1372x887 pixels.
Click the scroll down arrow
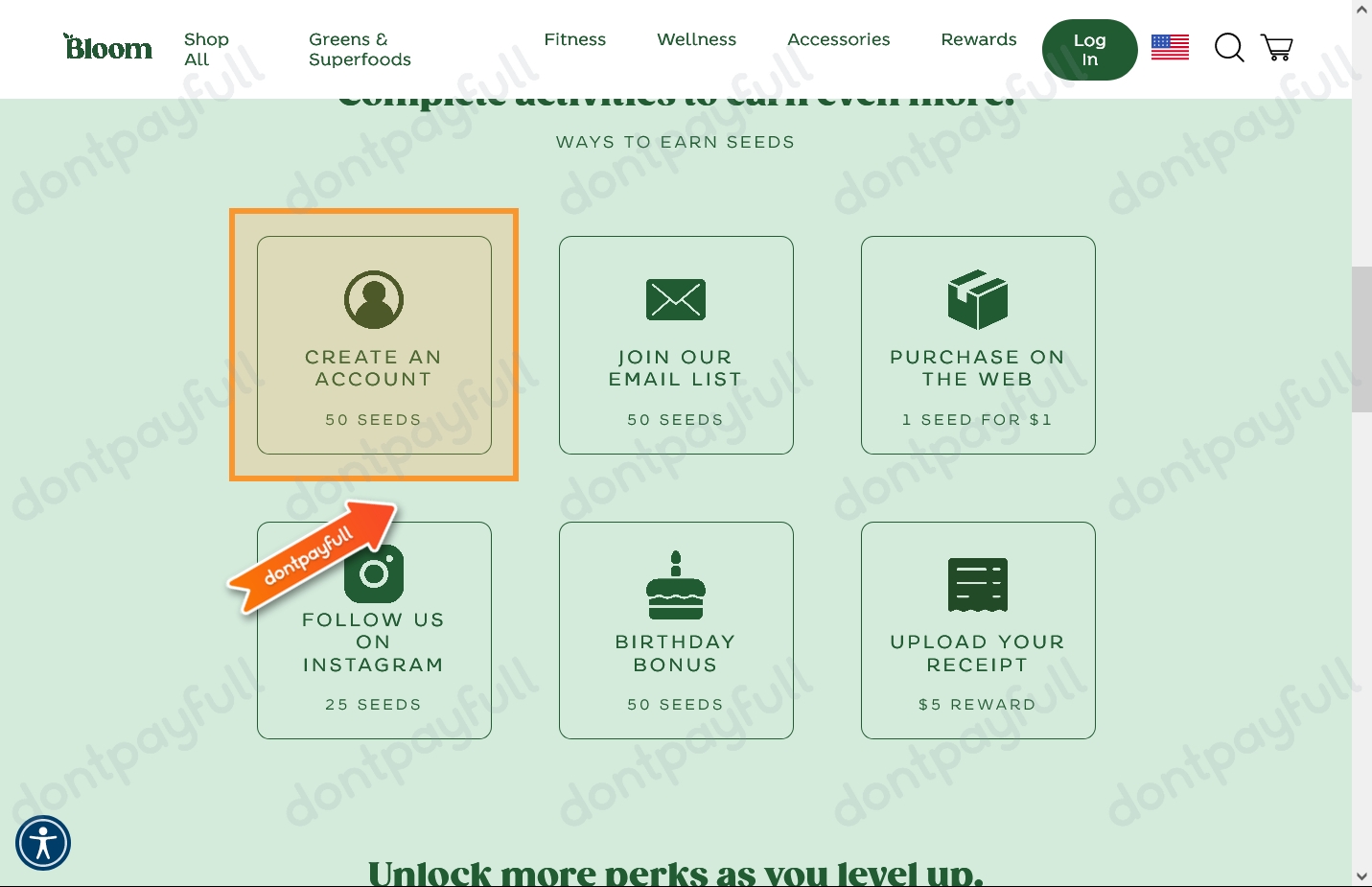tap(1361, 875)
